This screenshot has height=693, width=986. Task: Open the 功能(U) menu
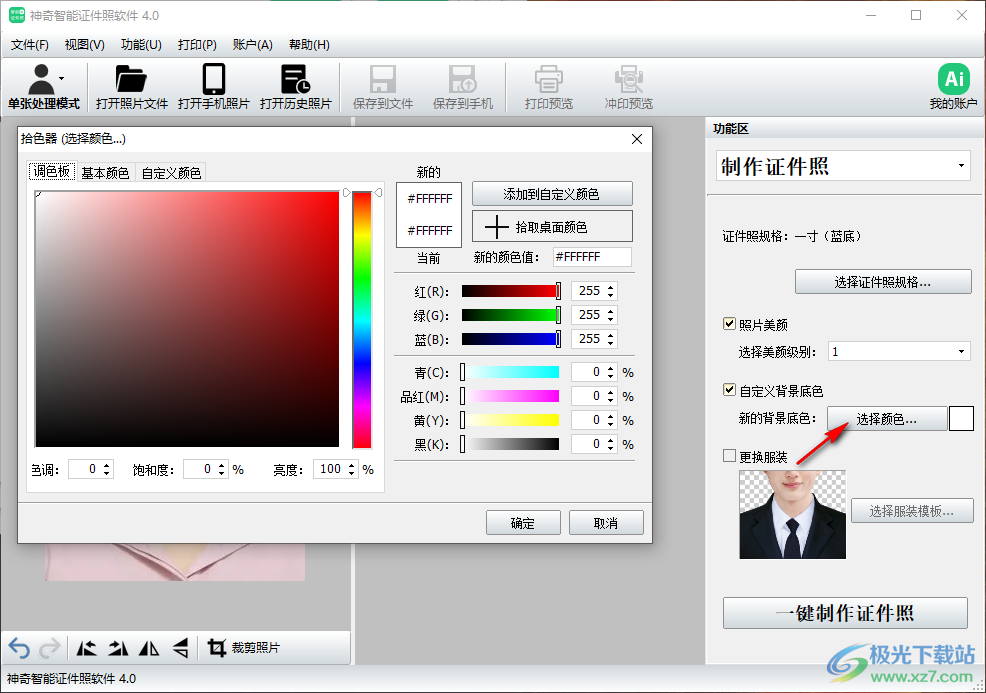(141, 45)
